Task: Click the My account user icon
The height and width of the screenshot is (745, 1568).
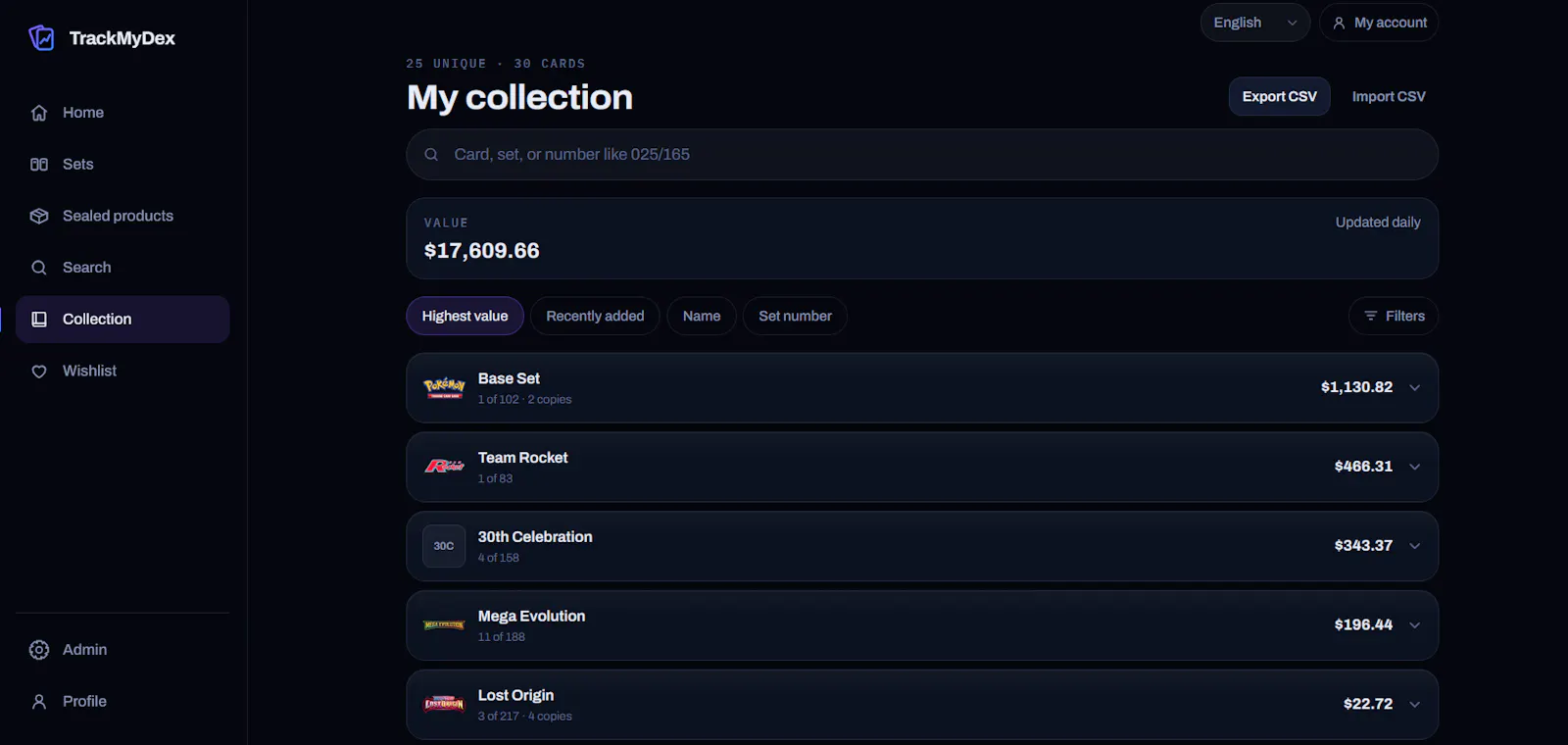Action: coord(1339,23)
